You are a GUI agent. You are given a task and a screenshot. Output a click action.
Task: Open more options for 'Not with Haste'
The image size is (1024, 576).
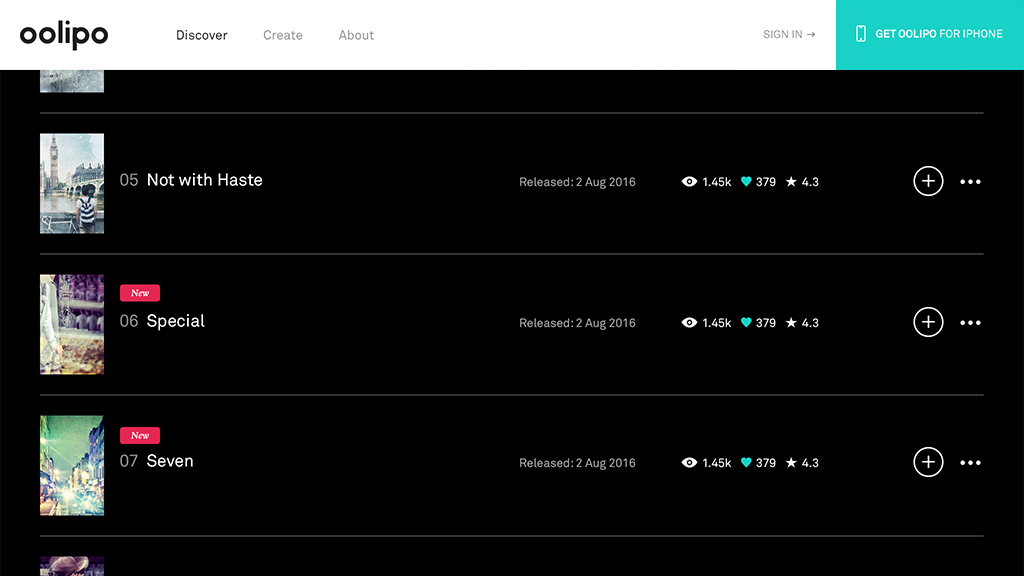[x=970, y=182]
